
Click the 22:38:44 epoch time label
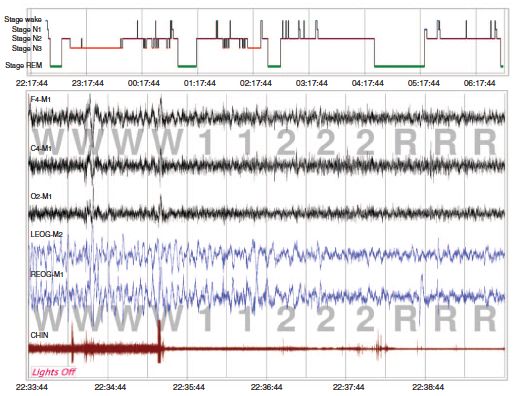click(428, 387)
